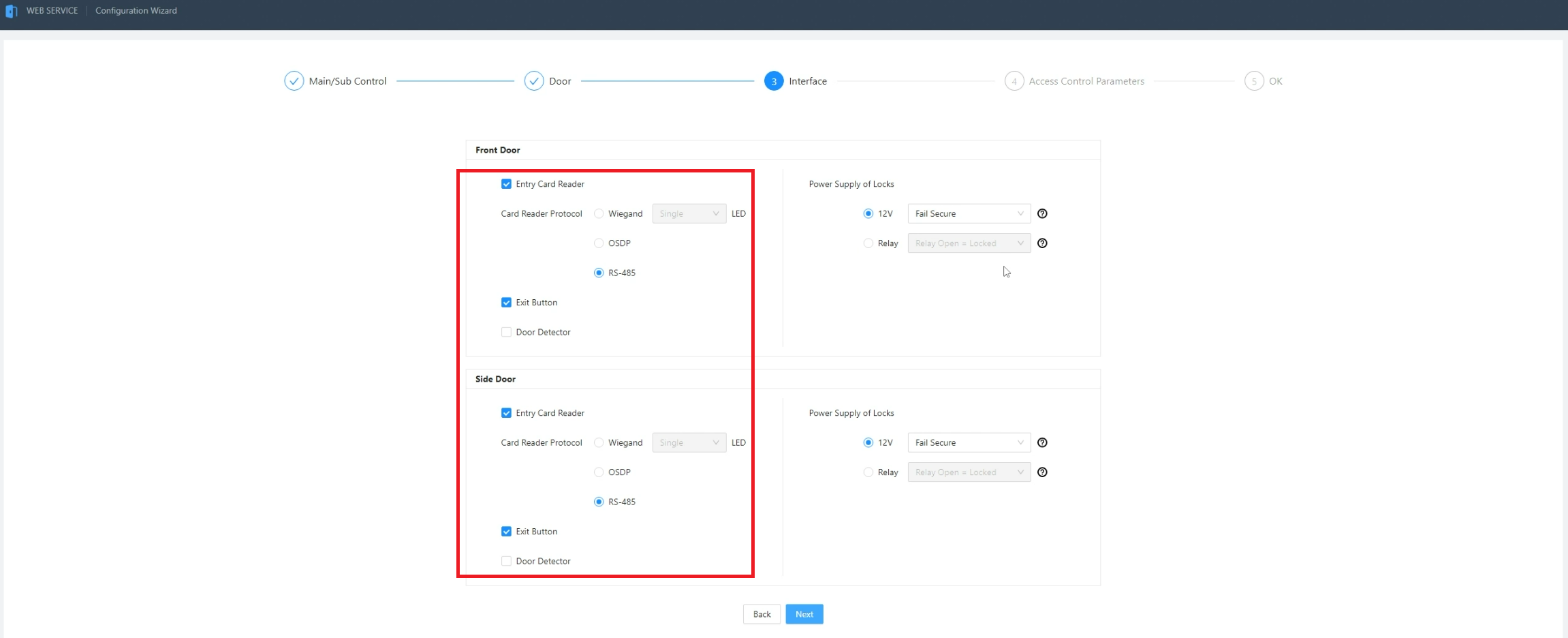Click the step 3 Interface circle
The height and width of the screenshot is (638, 1568).
point(773,81)
